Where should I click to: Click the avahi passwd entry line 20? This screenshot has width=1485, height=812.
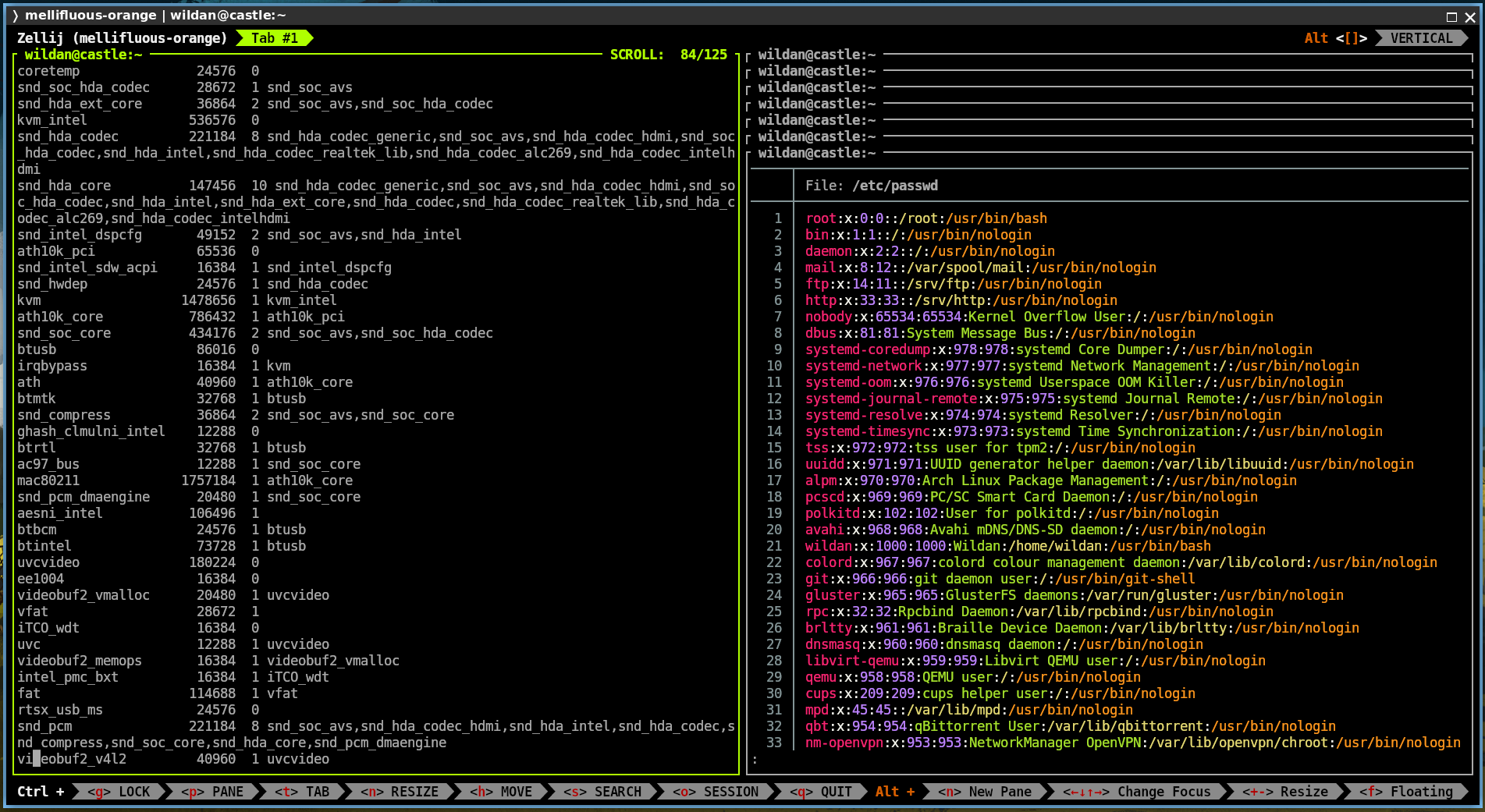[1036, 530]
